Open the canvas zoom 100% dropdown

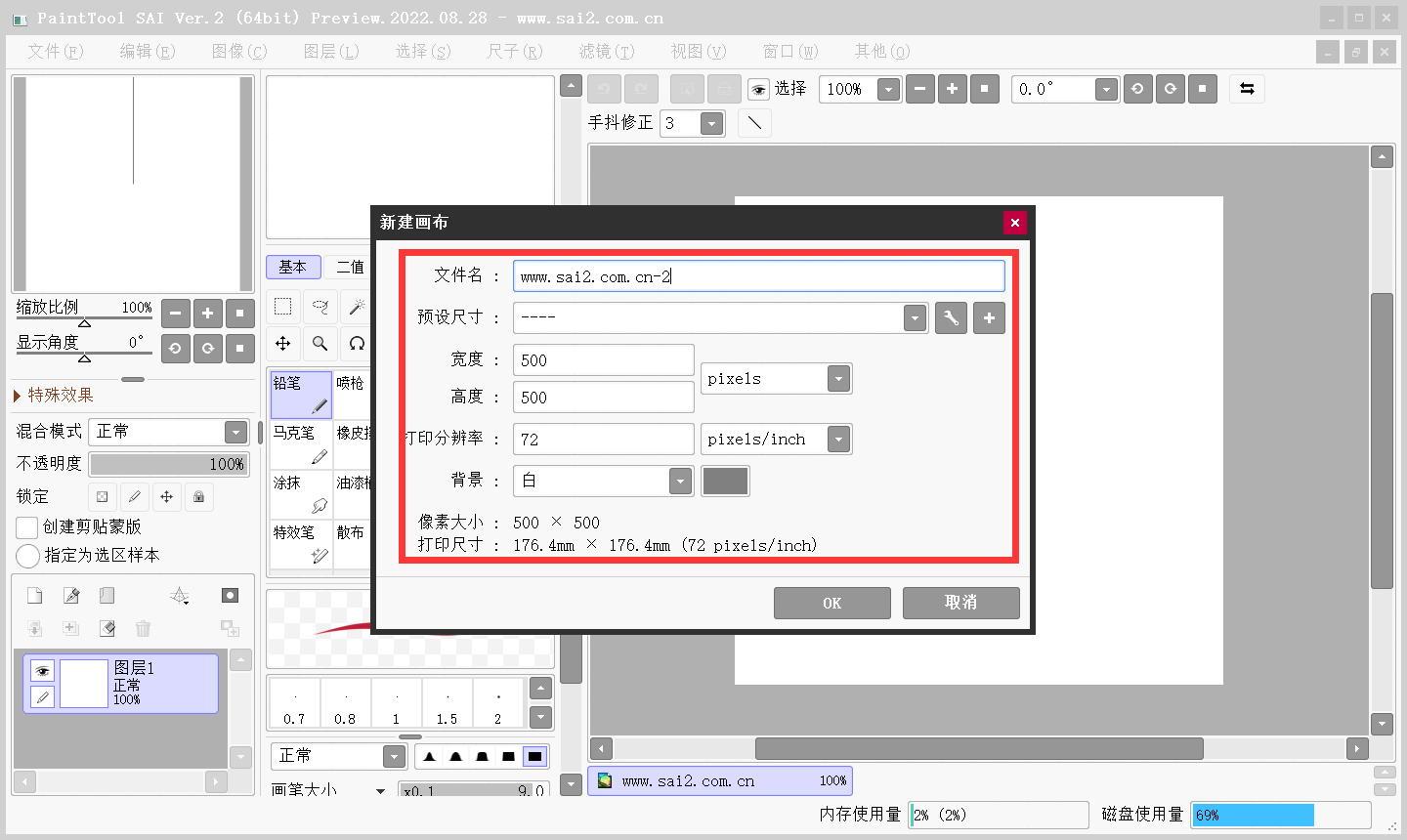pos(887,90)
